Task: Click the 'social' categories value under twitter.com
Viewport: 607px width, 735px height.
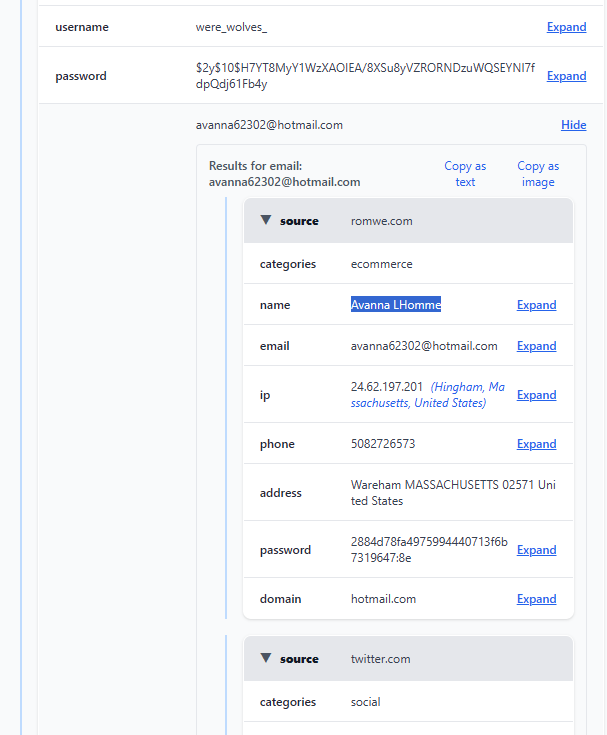Action: click(x=365, y=702)
